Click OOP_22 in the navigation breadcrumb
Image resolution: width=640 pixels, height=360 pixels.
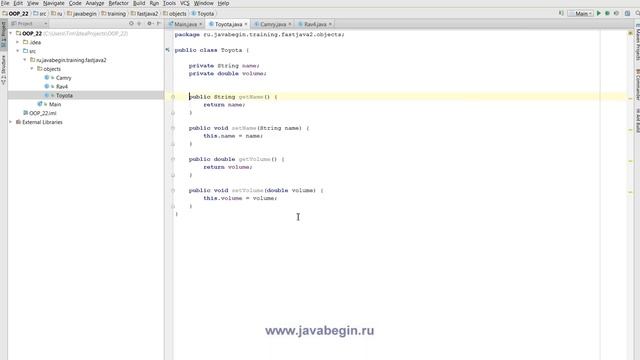coord(16,13)
